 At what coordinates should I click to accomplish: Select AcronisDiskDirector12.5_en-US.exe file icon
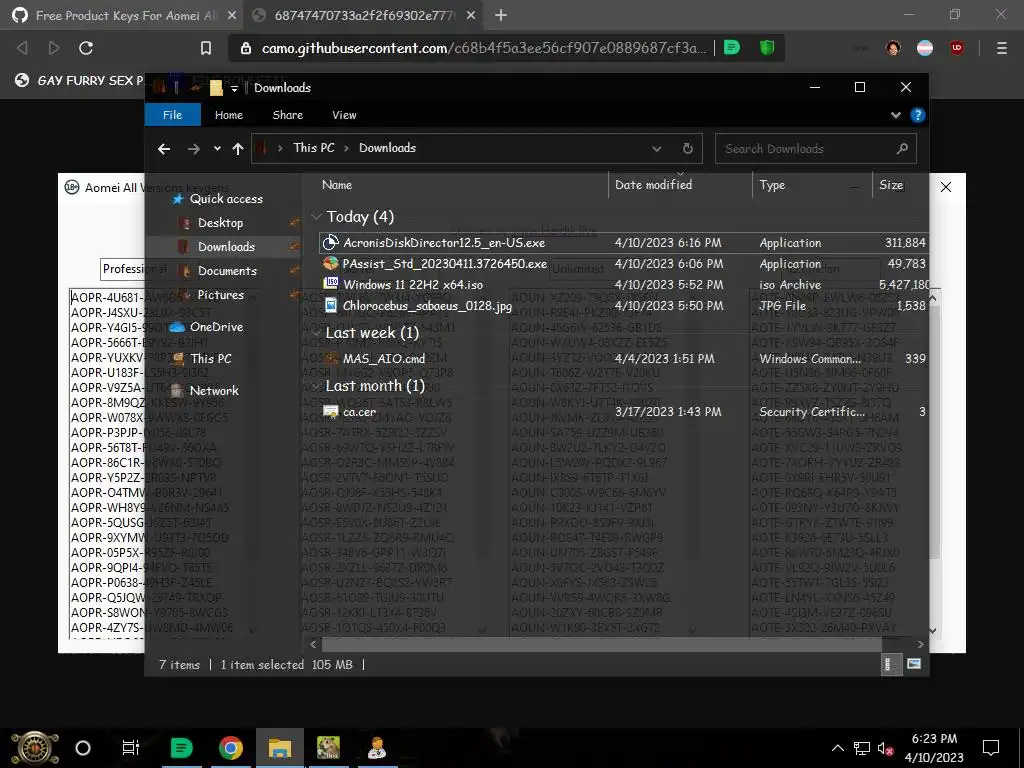(331, 242)
